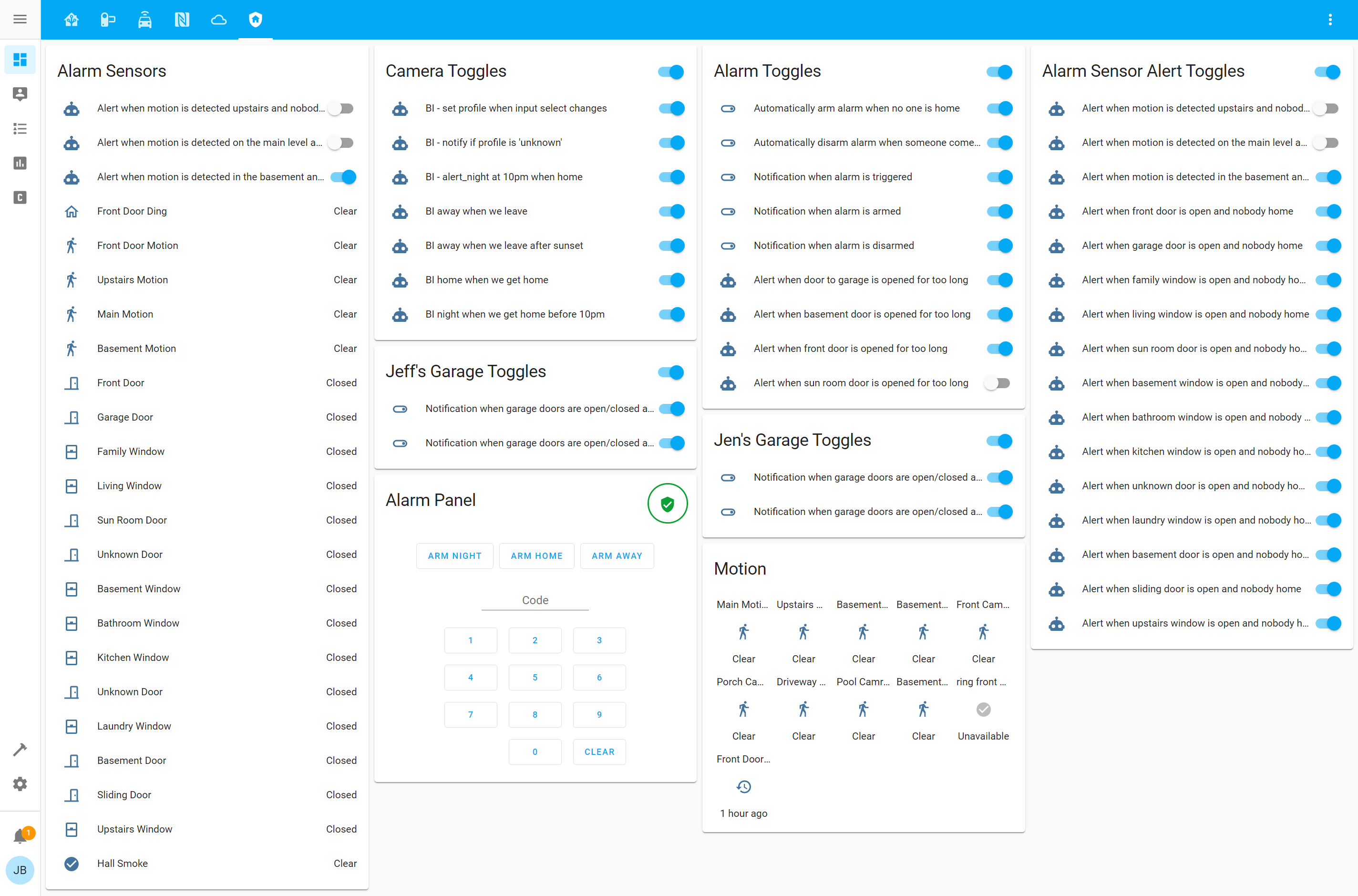The image size is (1358, 896).
Task: Click the Front Door history clock icon
Action: (x=743, y=787)
